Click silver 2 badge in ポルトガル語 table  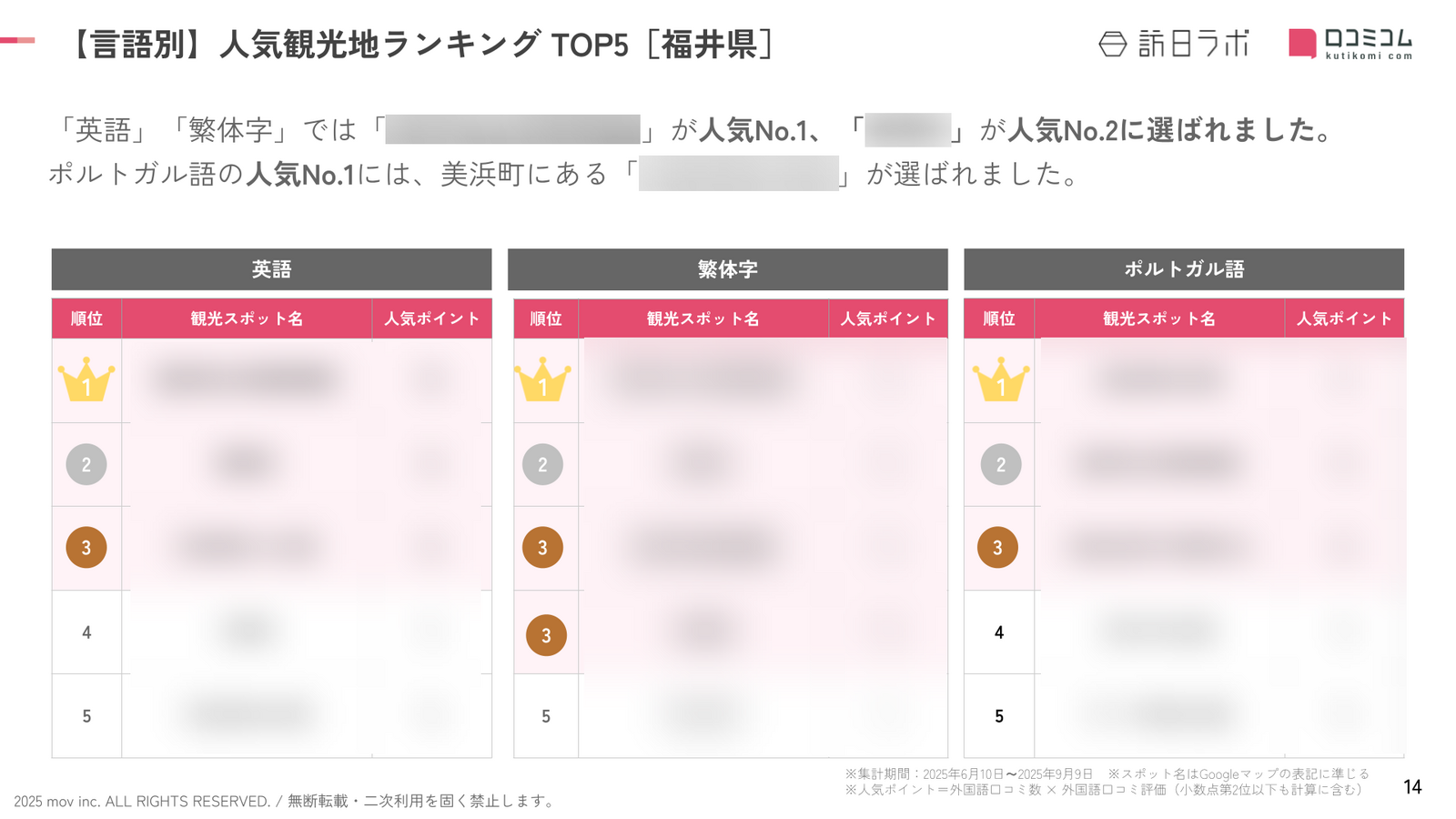point(1000,465)
